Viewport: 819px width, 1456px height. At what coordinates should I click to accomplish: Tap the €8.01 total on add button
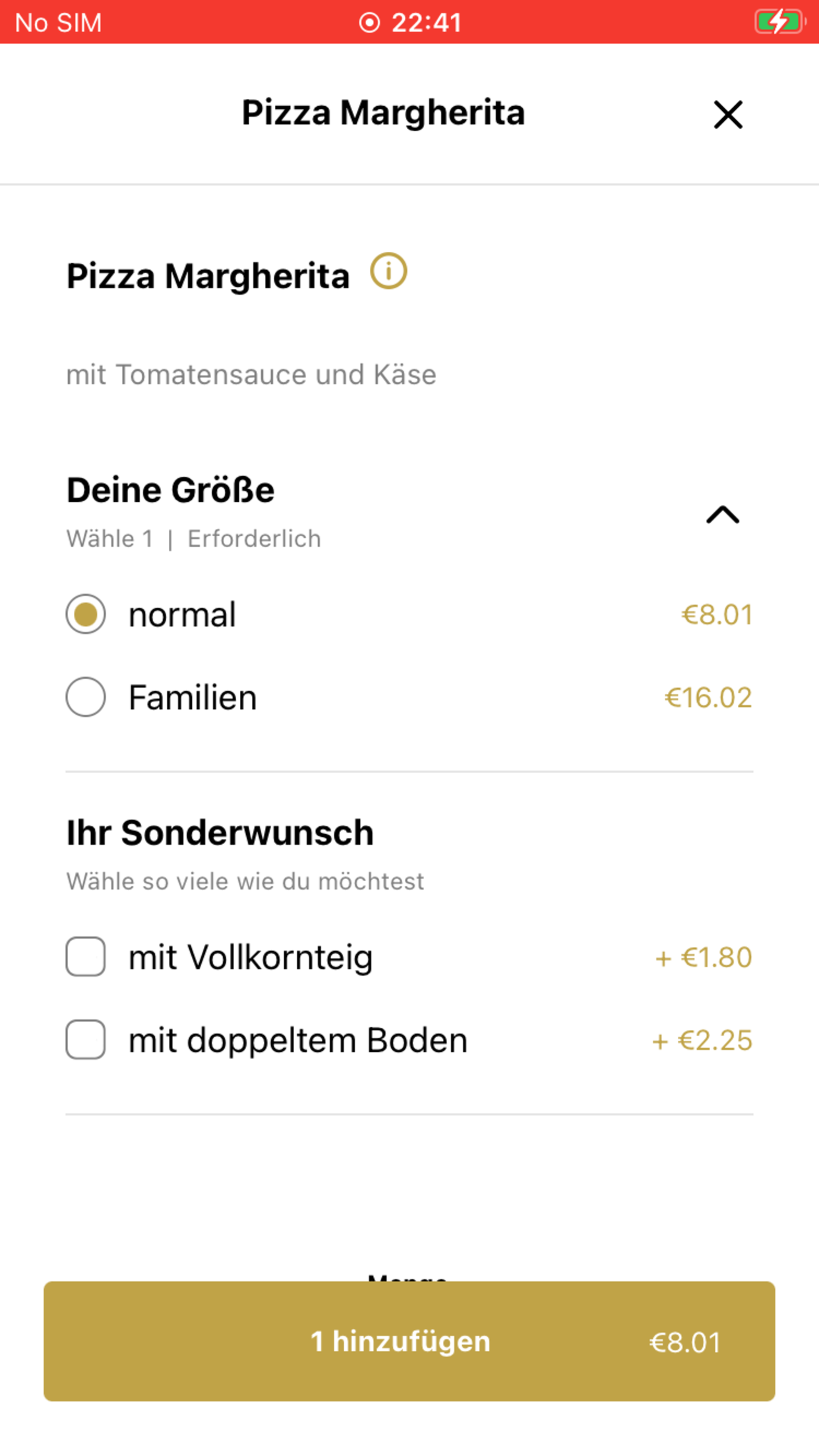[x=685, y=1343]
